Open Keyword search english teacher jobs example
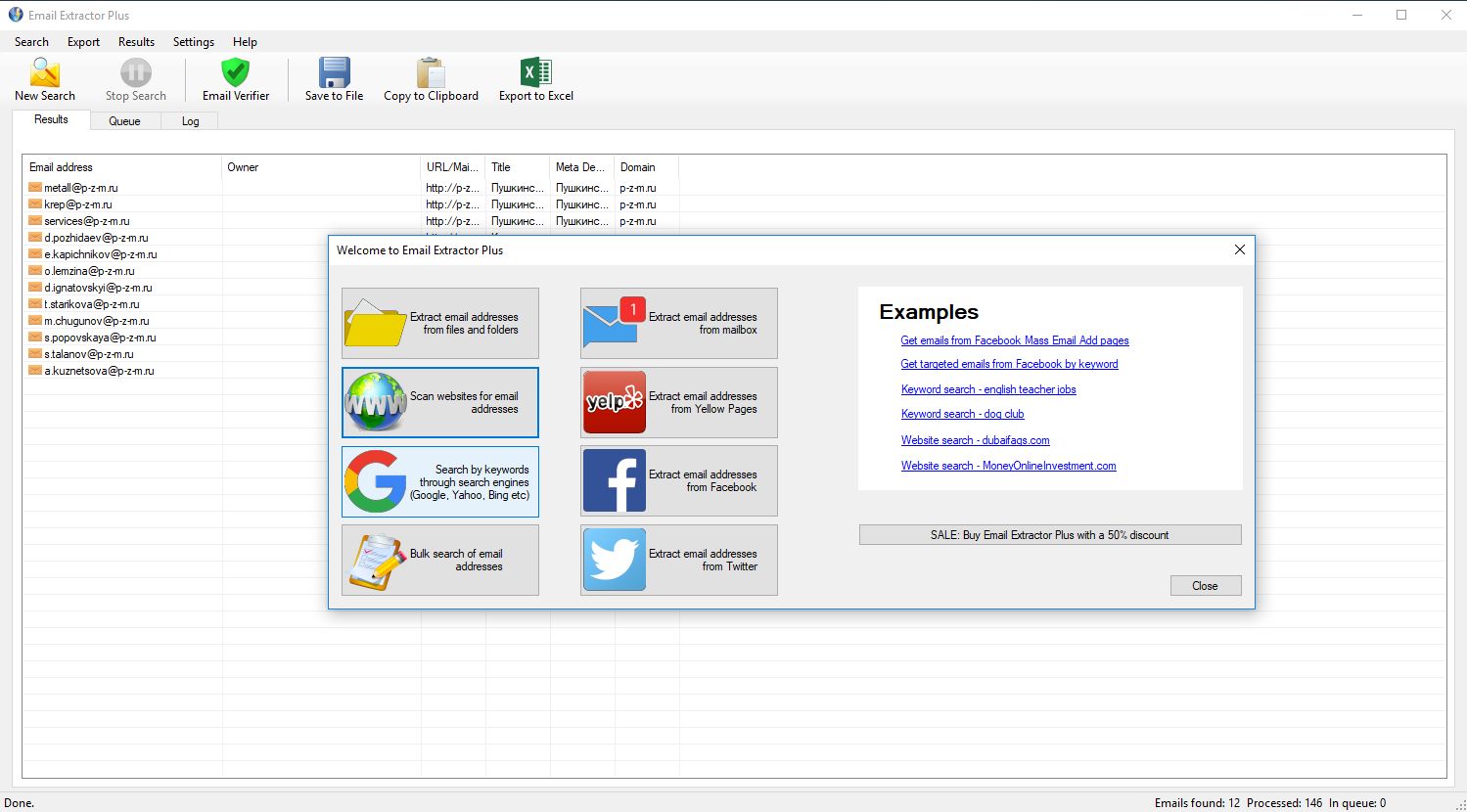This screenshot has height=812, width=1467. click(988, 389)
